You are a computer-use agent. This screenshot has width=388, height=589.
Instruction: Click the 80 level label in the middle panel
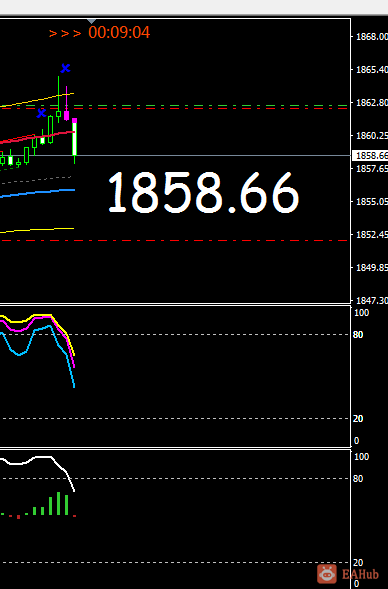tap(358, 335)
